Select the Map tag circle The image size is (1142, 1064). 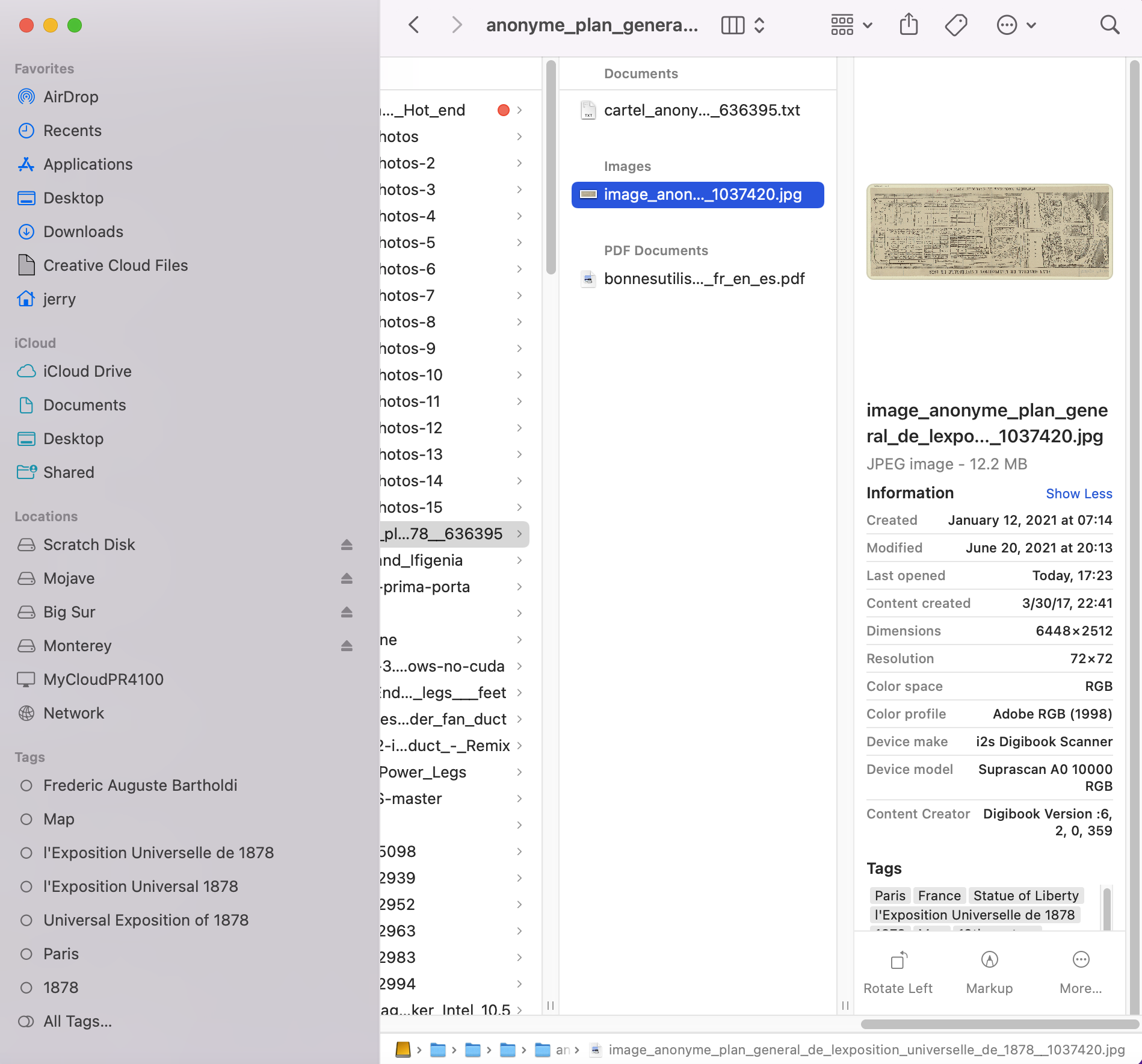click(x=26, y=819)
